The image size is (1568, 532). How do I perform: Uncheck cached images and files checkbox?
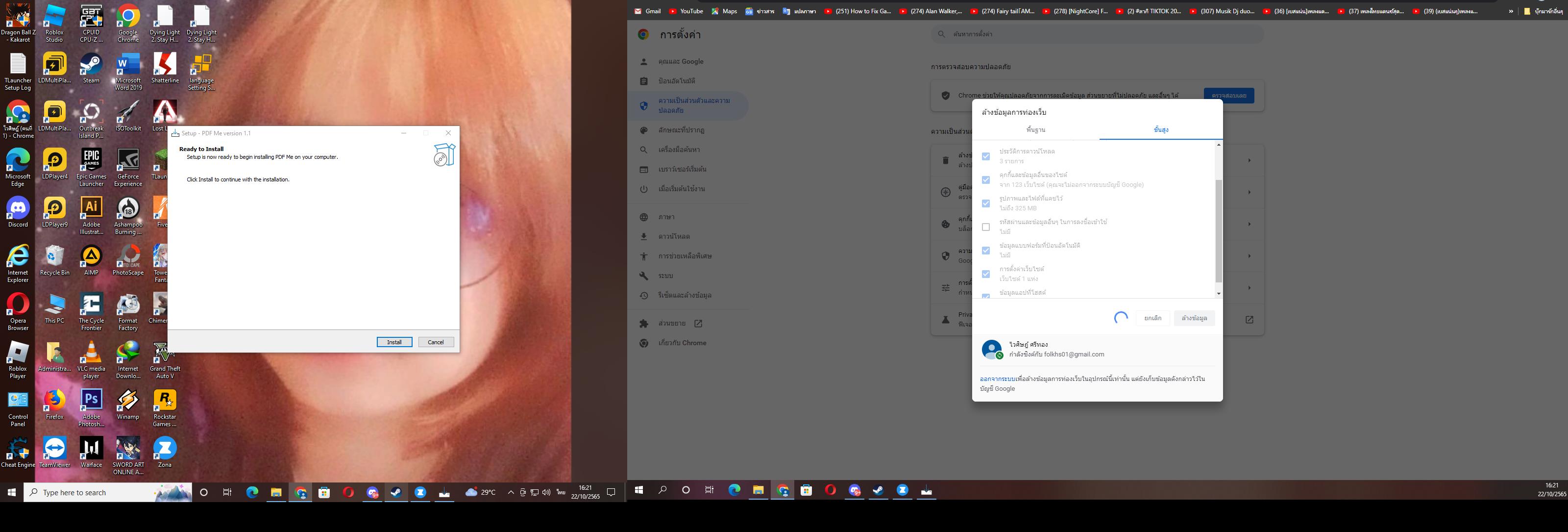coord(985,203)
